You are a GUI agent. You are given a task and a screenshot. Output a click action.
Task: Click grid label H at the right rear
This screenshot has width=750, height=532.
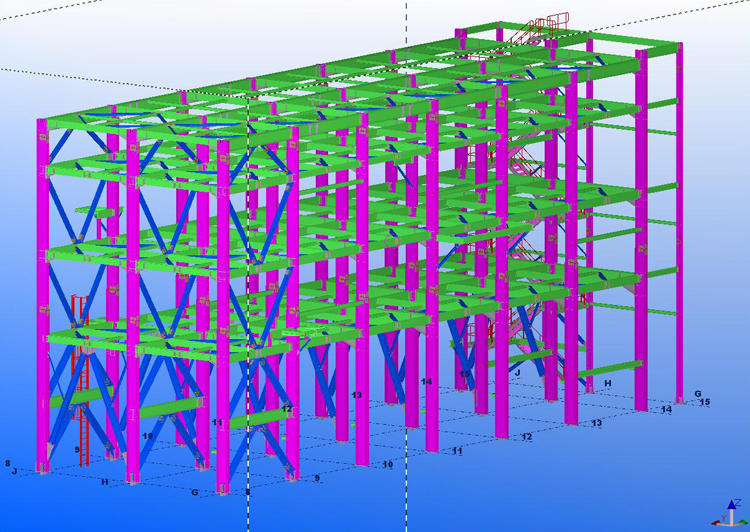tap(607, 383)
